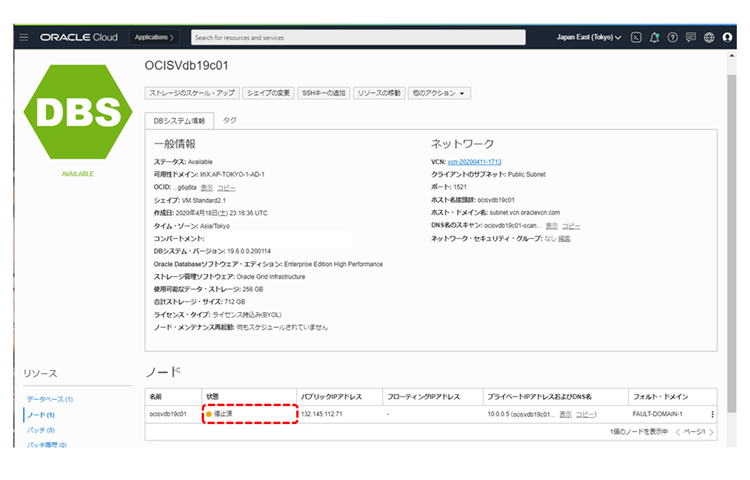Open the announcements bell icon
The height and width of the screenshot is (480, 750).
click(654, 37)
